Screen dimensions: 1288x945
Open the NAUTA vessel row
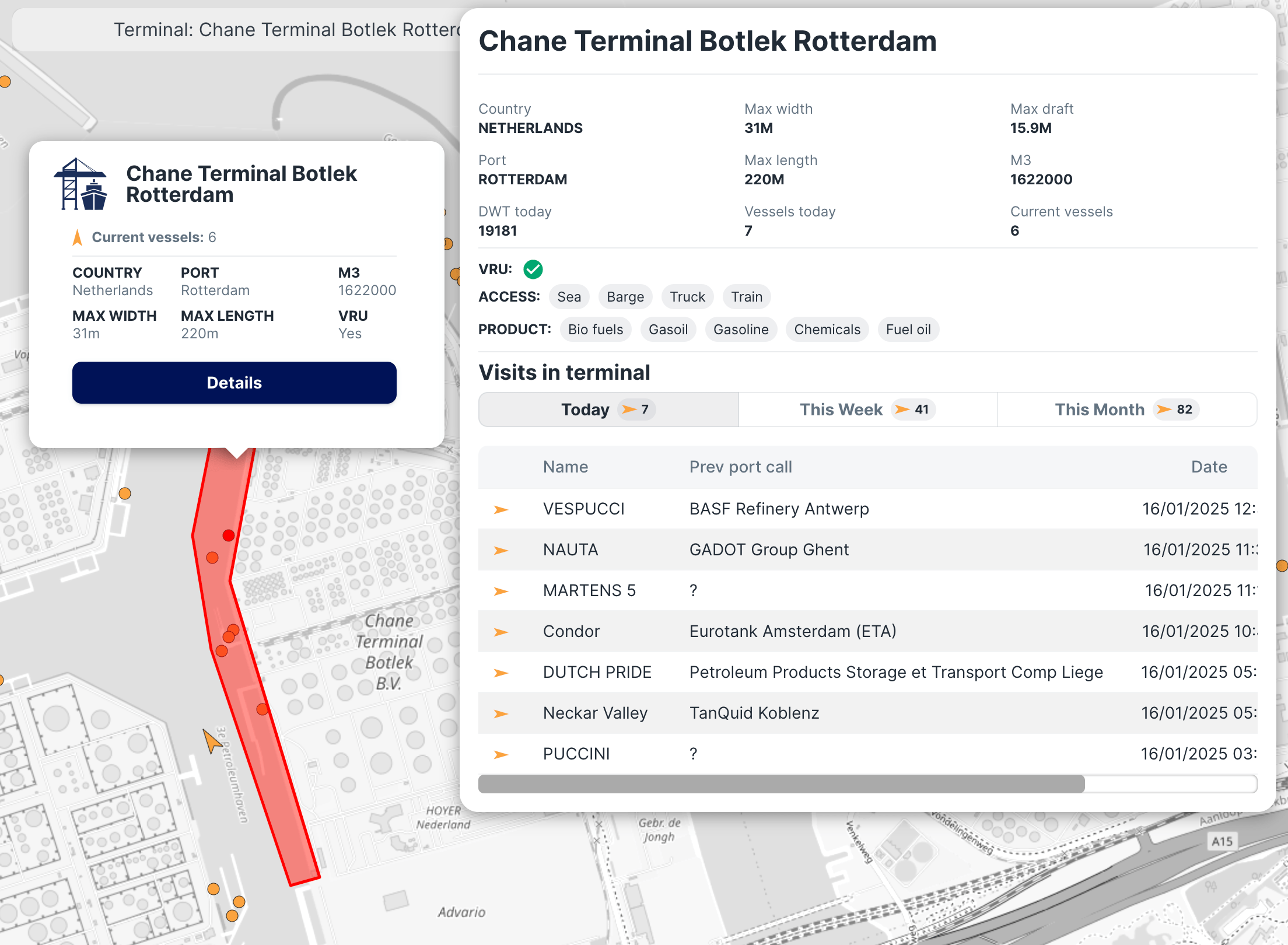coord(867,550)
